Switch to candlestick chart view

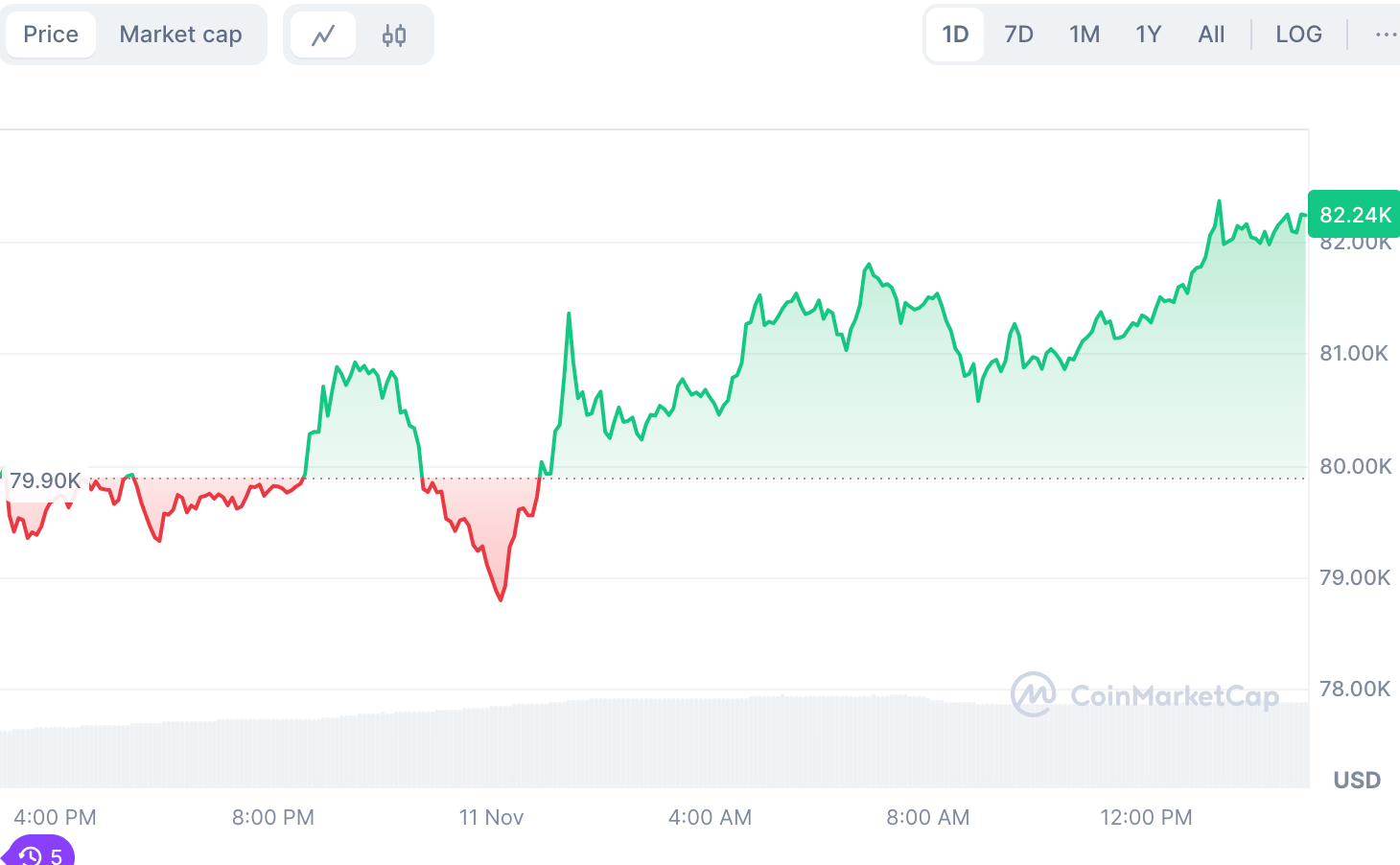(394, 35)
